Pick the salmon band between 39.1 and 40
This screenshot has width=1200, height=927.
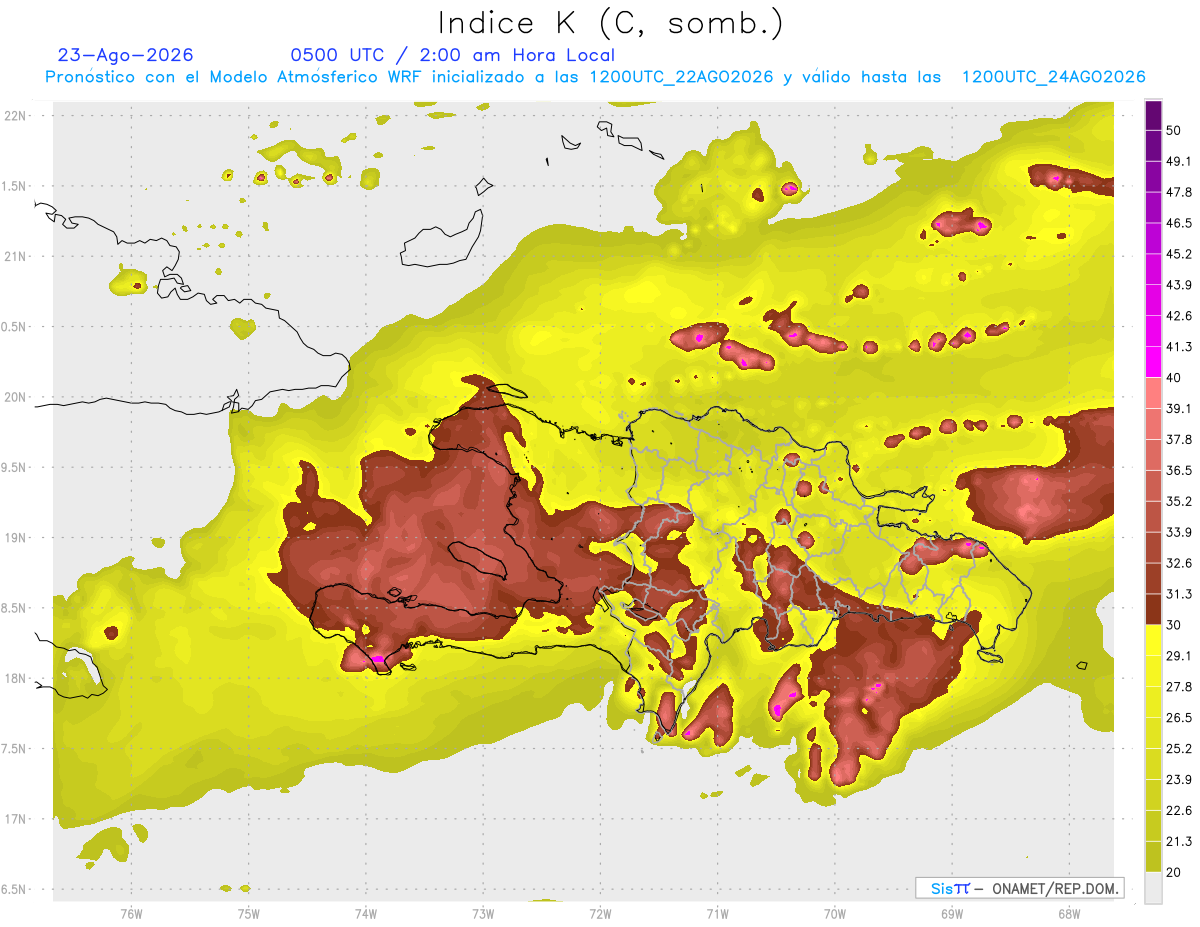point(1153,393)
